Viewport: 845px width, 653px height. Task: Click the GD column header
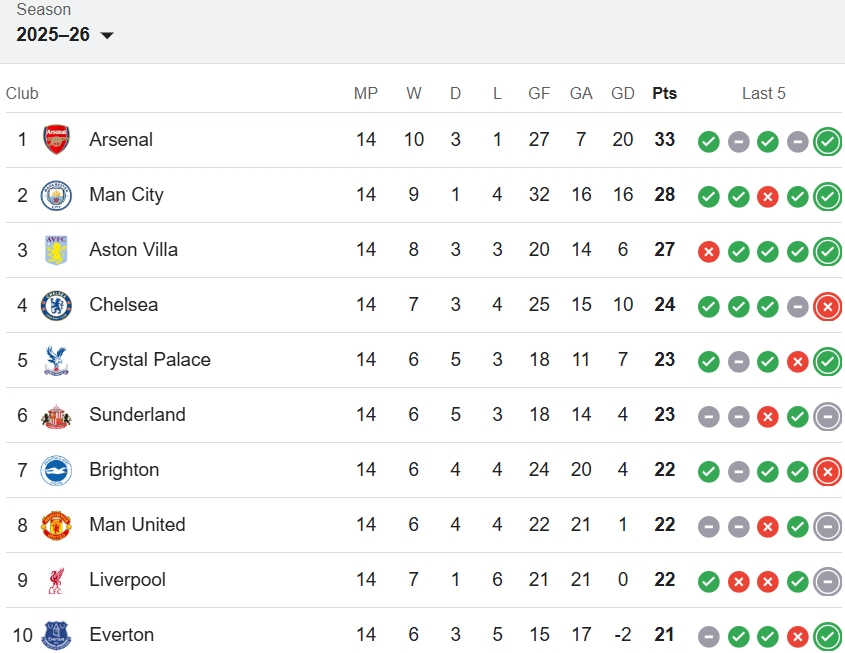click(x=622, y=93)
